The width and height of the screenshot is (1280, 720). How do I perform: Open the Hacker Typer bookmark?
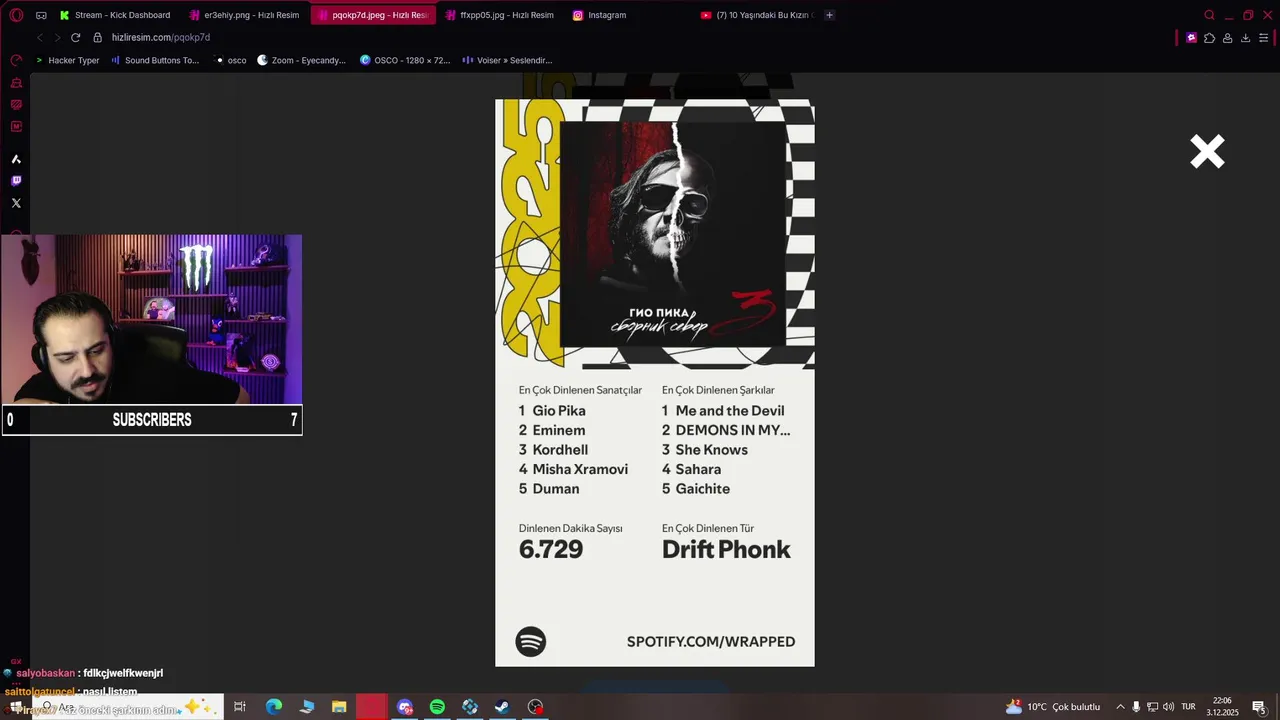coord(67,60)
